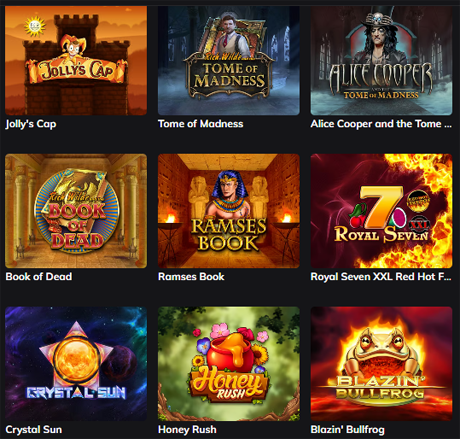This screenshot has height=439, width=460.
Task: Click the "Jolly's Cap" title text
Action: pyautogui.click(x=31, y=124)
